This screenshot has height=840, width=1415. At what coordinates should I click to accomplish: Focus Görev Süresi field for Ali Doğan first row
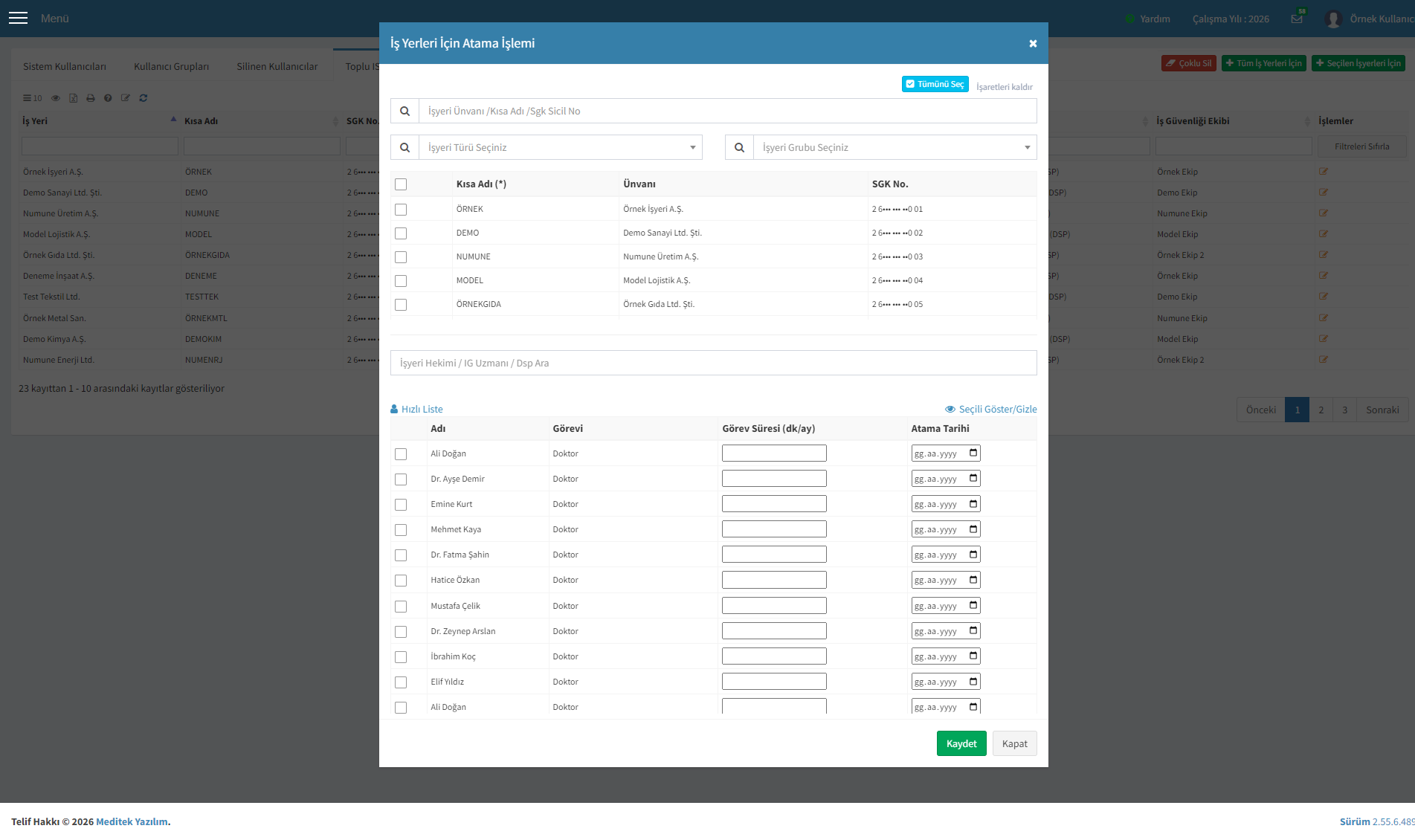(x=774, y=453)
